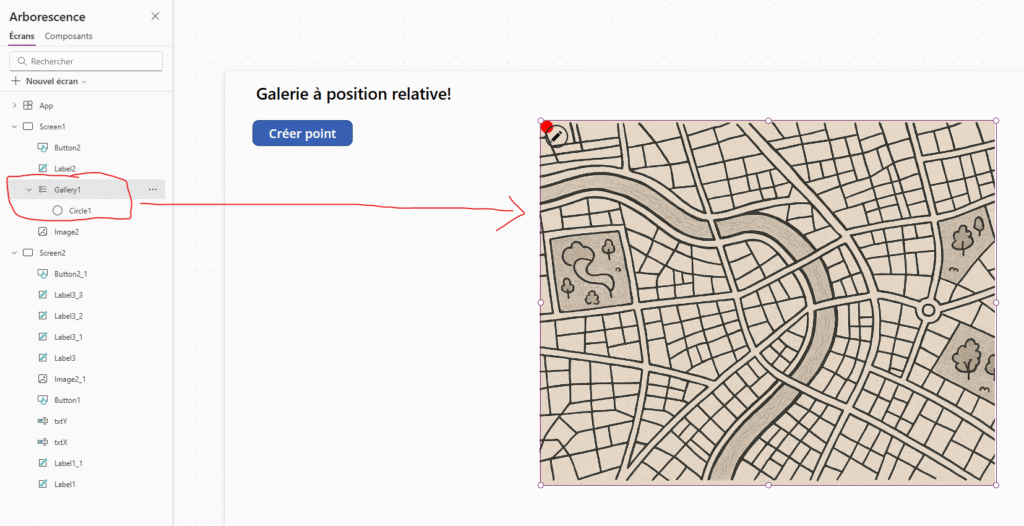This screenshot has height=526, width=1024.
Task: Select the Écrans tab
Action: click(x=21, y=36)
